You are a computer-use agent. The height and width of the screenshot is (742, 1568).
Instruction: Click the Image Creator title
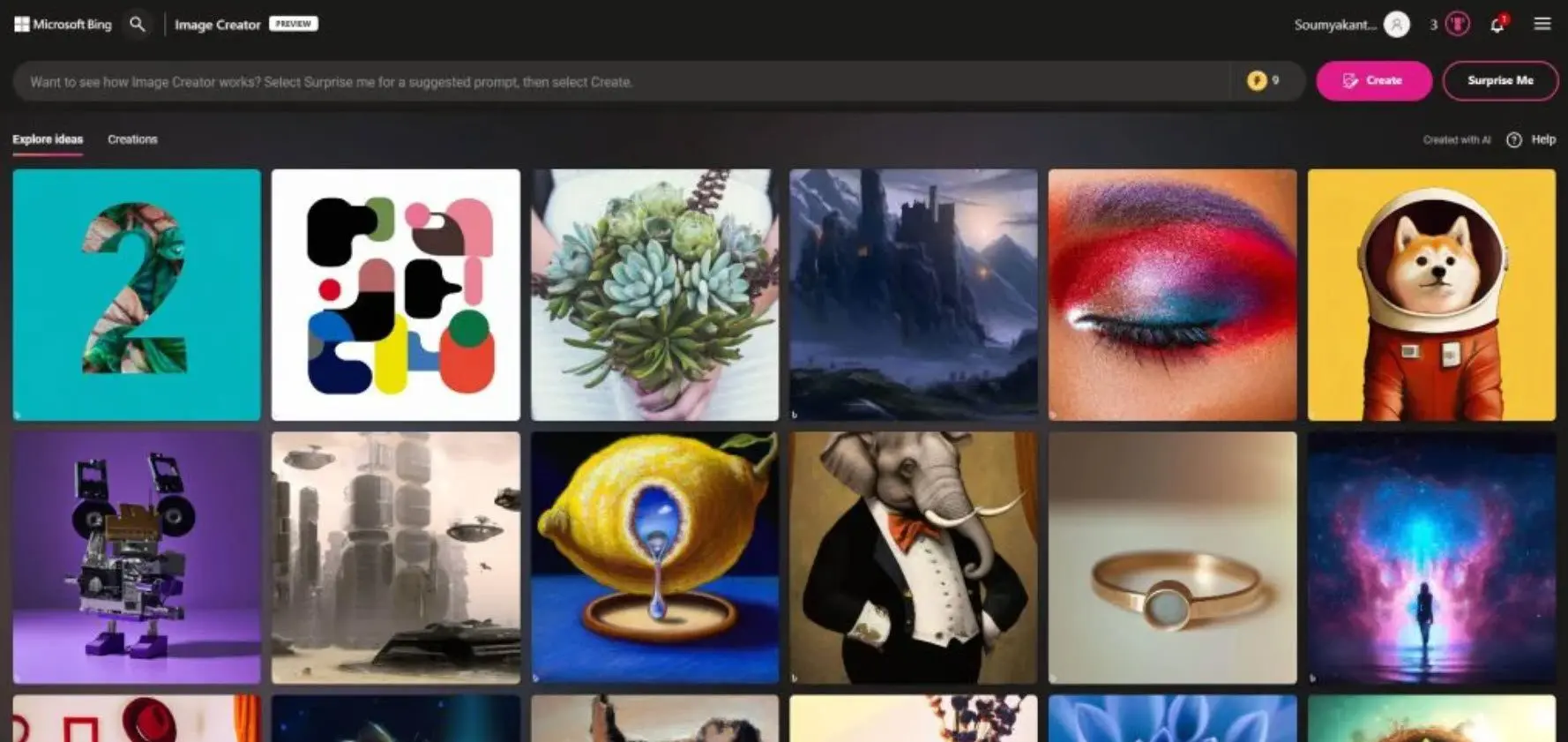pyautogui.click(x=217, y=25)
